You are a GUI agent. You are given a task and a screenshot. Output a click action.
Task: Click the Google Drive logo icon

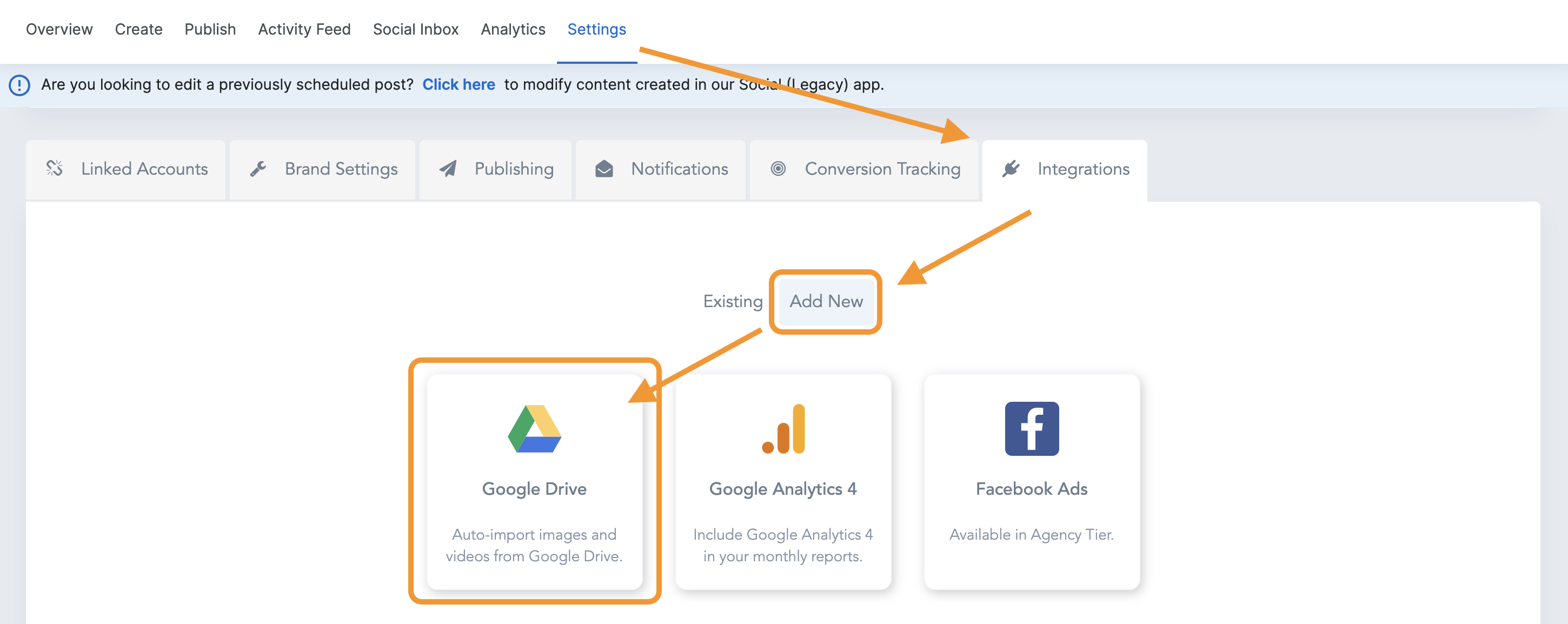(534, 429)
